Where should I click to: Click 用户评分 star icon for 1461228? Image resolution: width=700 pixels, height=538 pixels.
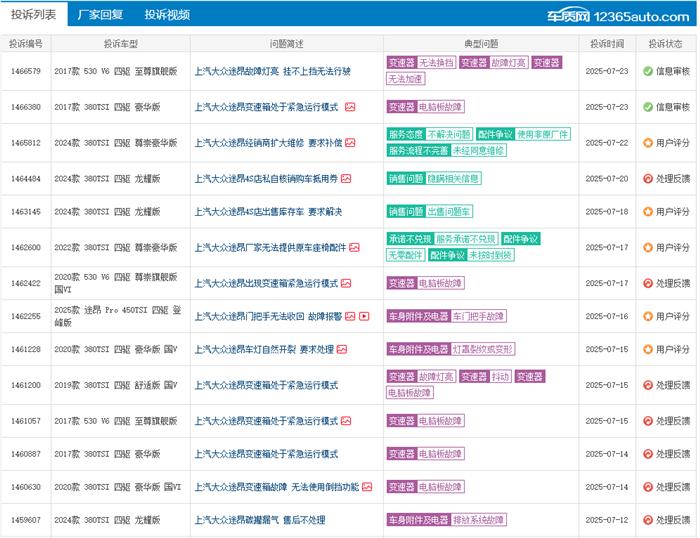point(648,350)
